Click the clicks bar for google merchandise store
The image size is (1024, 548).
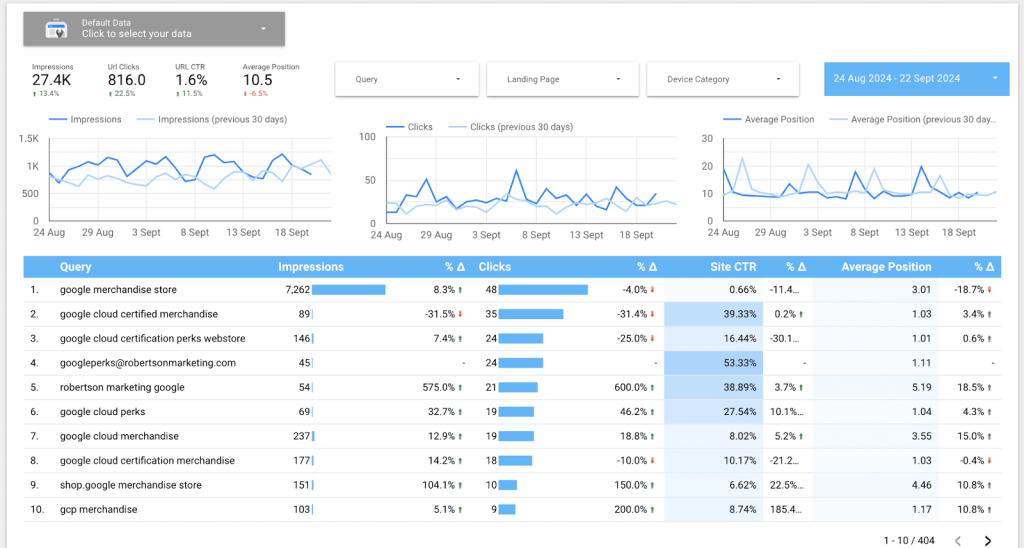[x=543, y=289]
